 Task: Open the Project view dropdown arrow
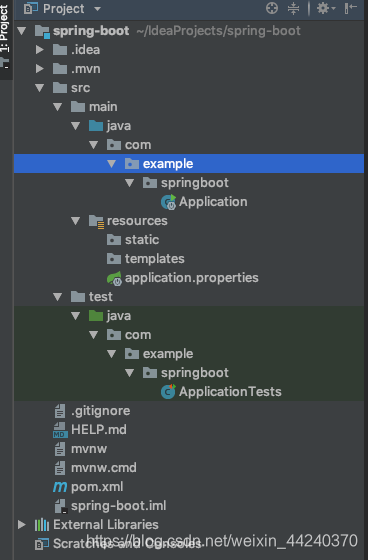pyautogui.click(x=97, y=9)
